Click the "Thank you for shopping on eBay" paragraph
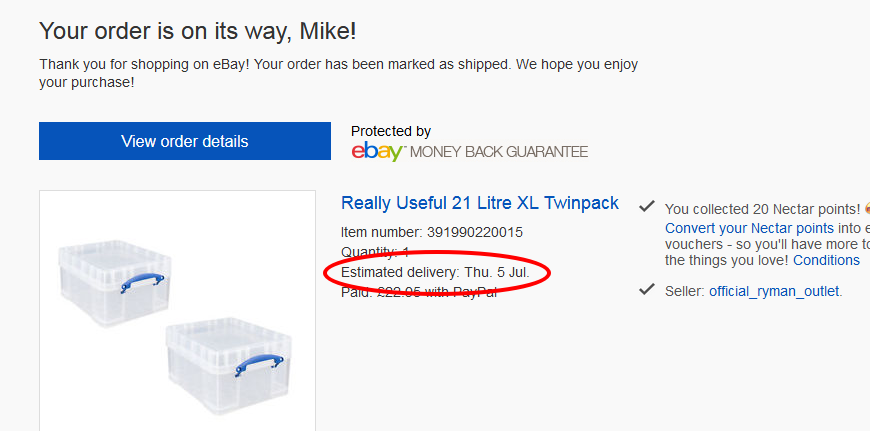The height and width of the screenshot is (431, 870). [x=338, y=73]
